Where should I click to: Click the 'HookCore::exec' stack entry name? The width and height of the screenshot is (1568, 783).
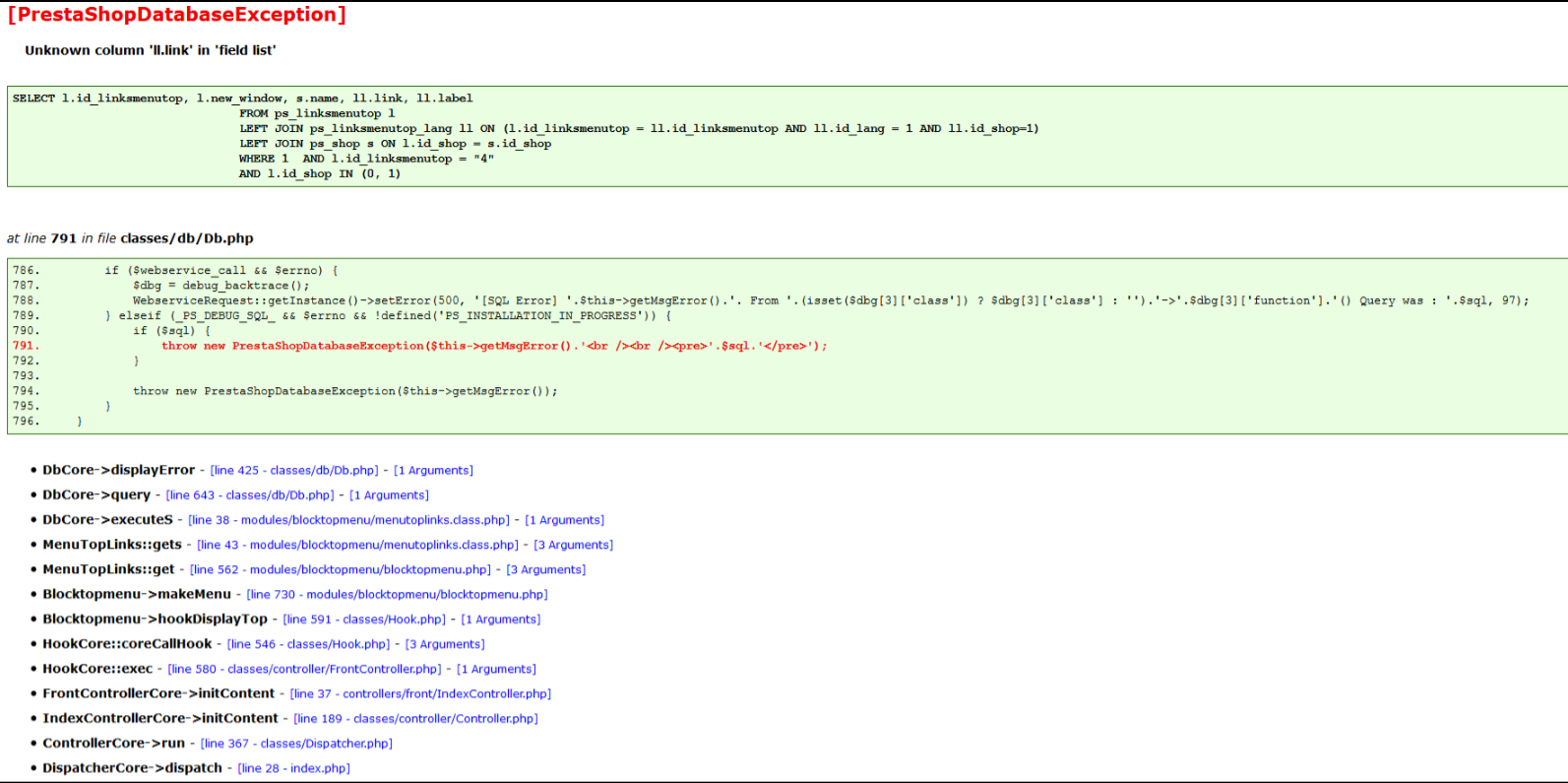97,668
